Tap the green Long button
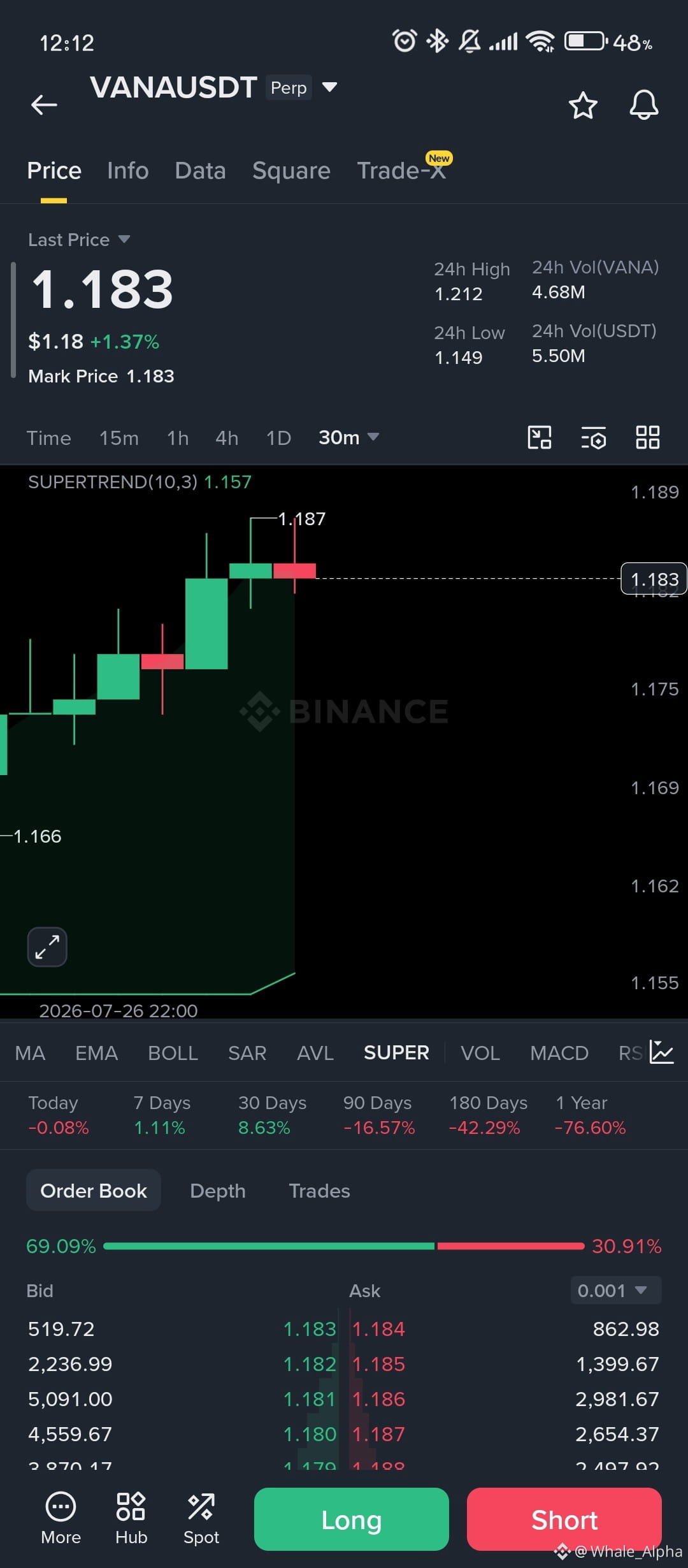Image resolution: width=688 pixels, height=1568 pixels. pos(352,1520)
